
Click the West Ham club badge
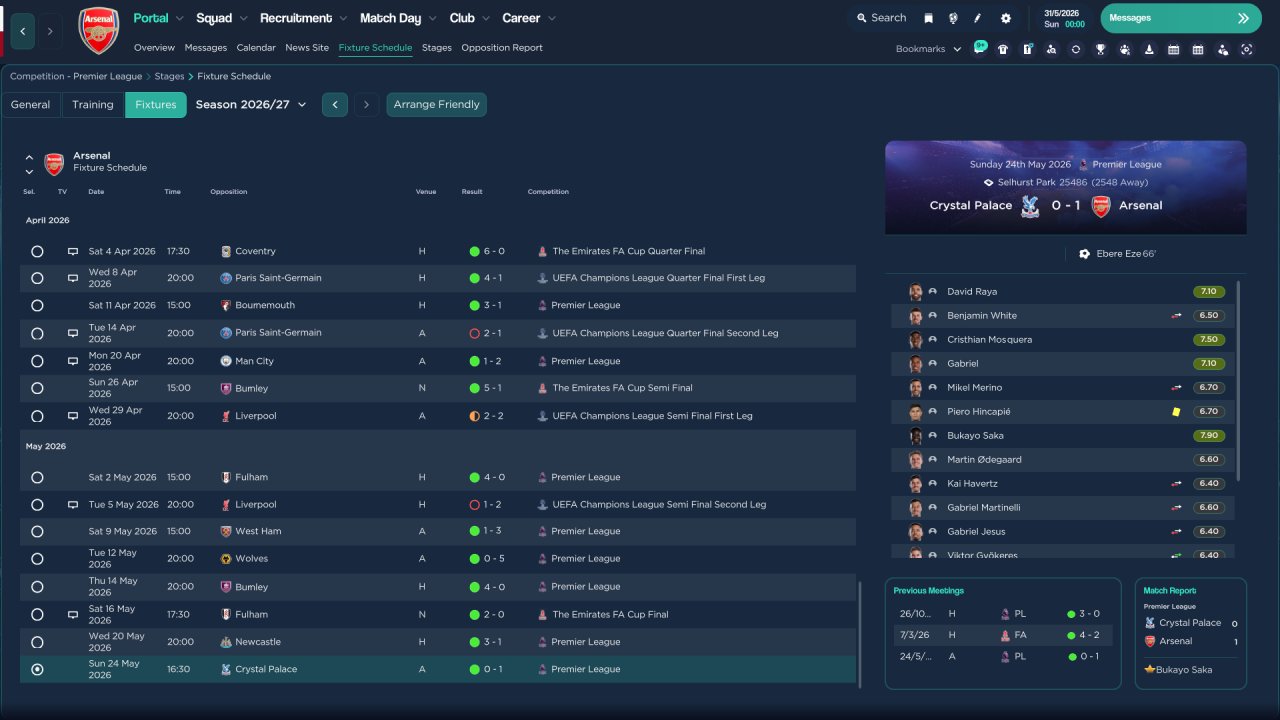226,531
